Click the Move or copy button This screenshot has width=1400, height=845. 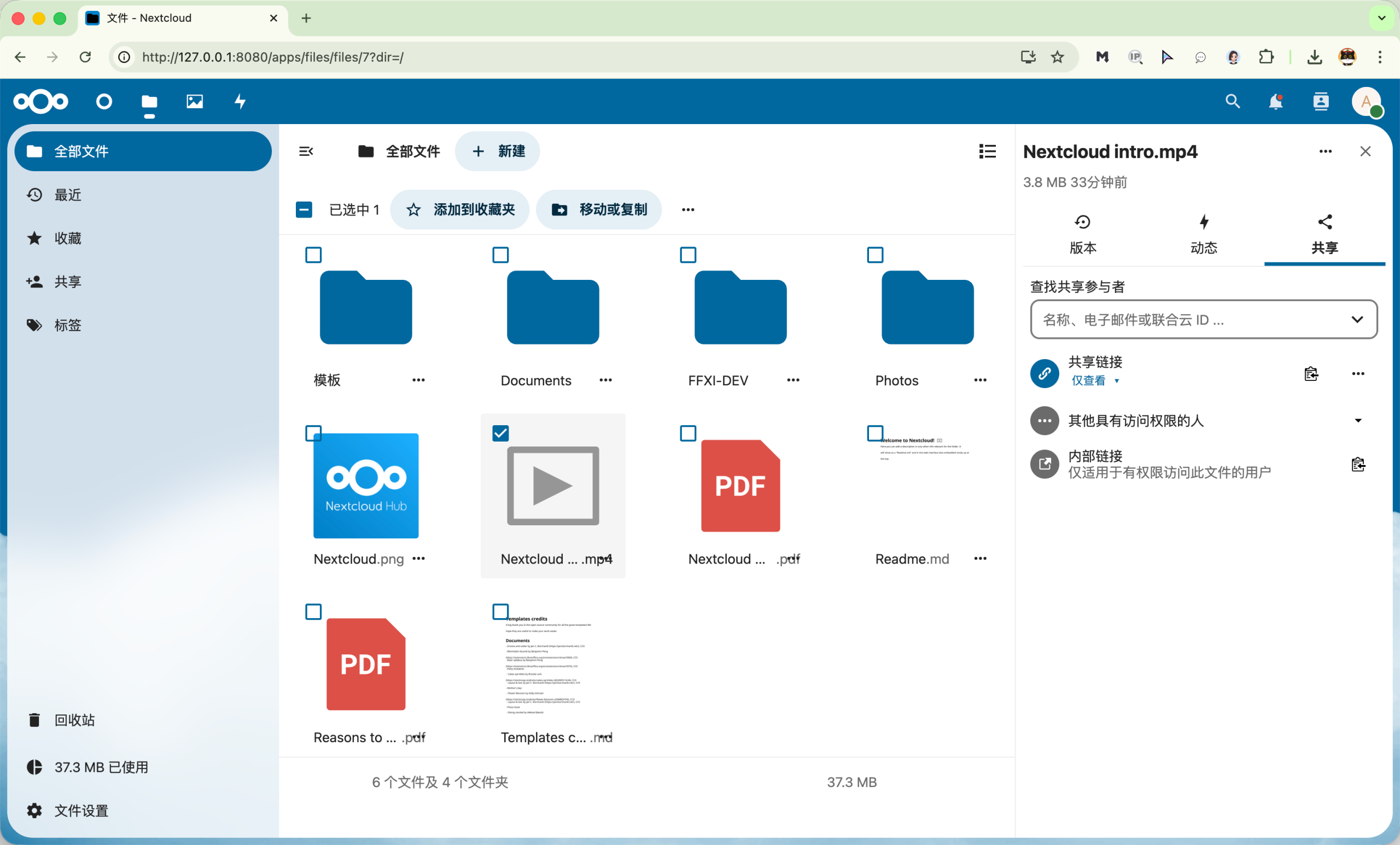(599, 209)
